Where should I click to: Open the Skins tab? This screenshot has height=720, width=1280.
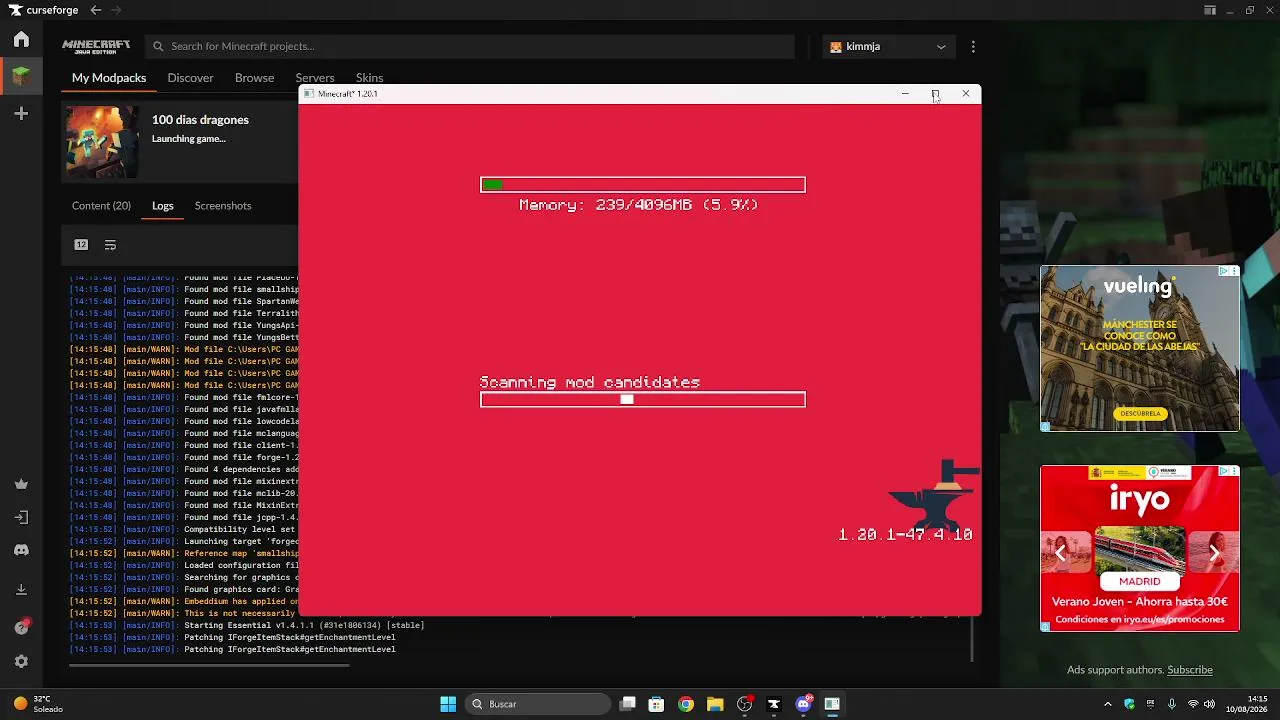click(369, 78)
